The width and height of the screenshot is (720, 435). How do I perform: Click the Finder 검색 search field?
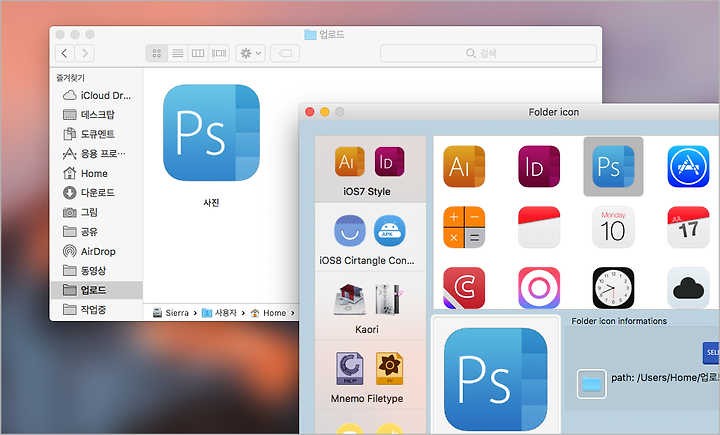[x=488, y=53]
